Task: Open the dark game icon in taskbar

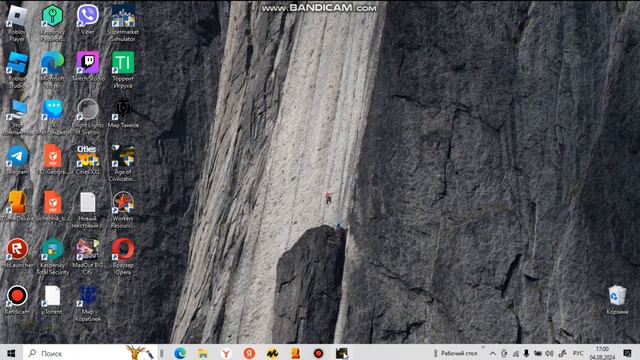Action: (342, 353)
